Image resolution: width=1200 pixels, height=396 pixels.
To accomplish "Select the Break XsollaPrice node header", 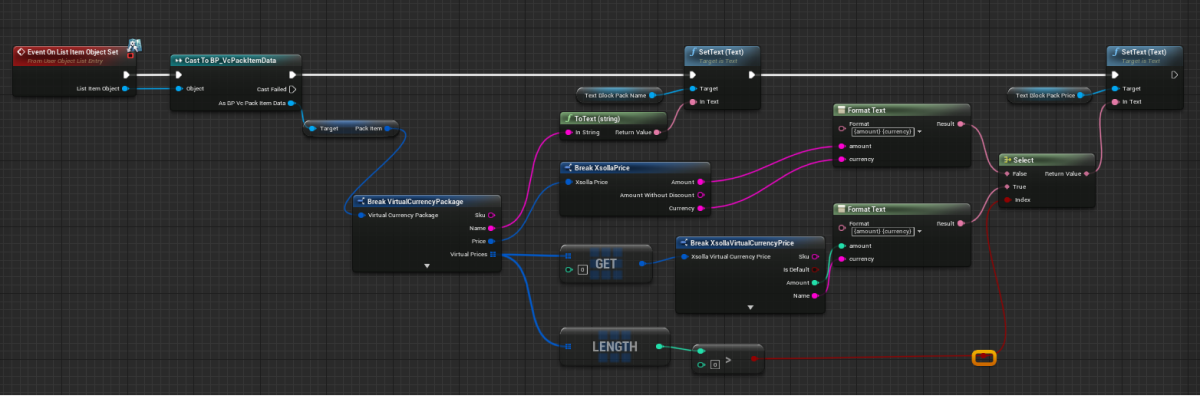I will 634,168.
